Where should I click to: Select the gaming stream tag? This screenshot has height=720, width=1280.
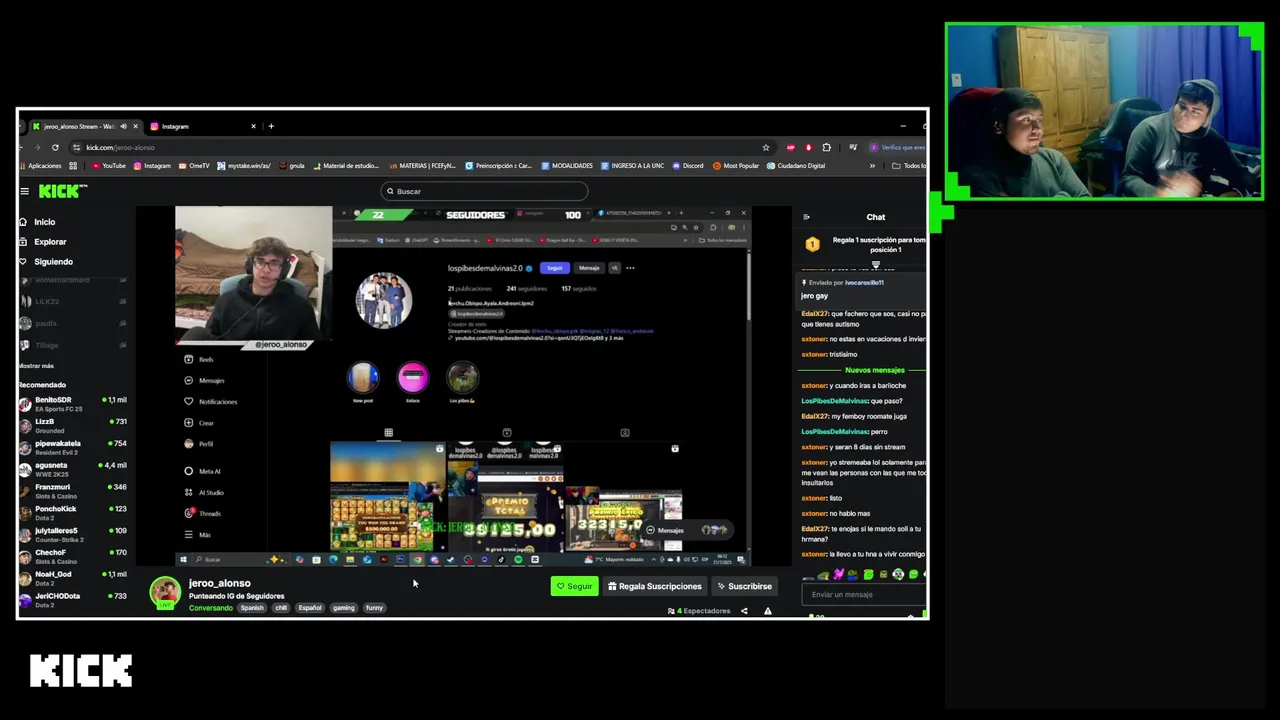click(x=344, y=608)
